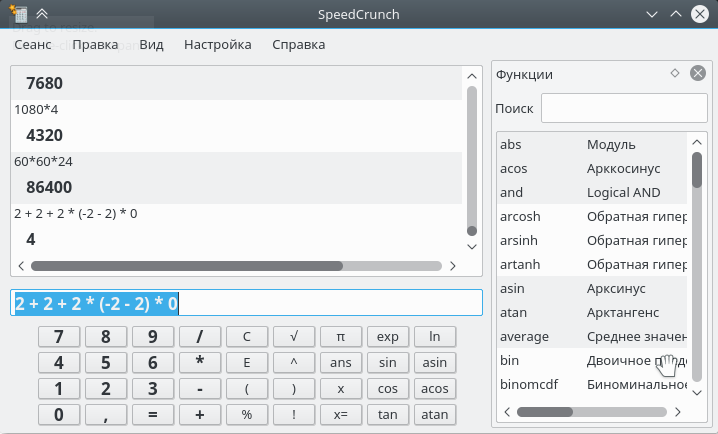Click the exp function key

[388, 336]
